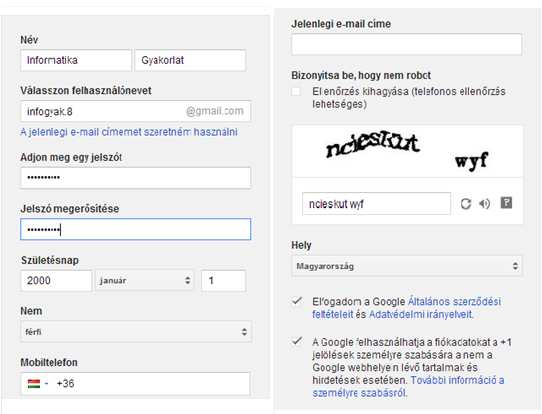
Task: Play the audio CAPTCHA speaker icon
Action: pos(485,204)
